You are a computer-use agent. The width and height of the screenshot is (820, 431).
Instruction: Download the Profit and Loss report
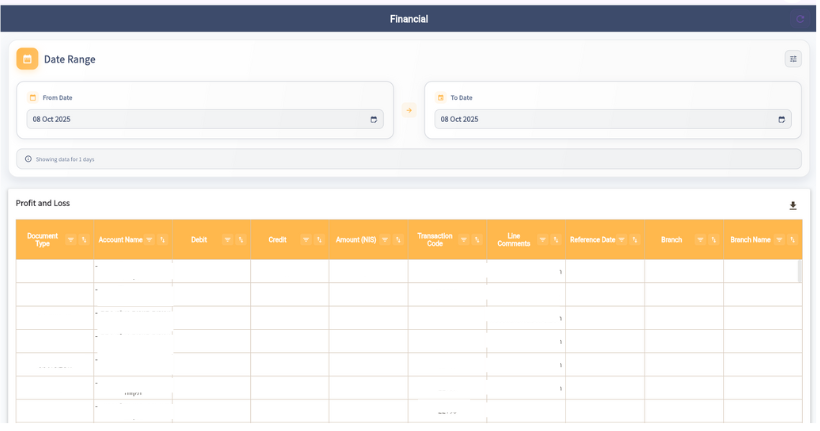[x=793, y=206]
